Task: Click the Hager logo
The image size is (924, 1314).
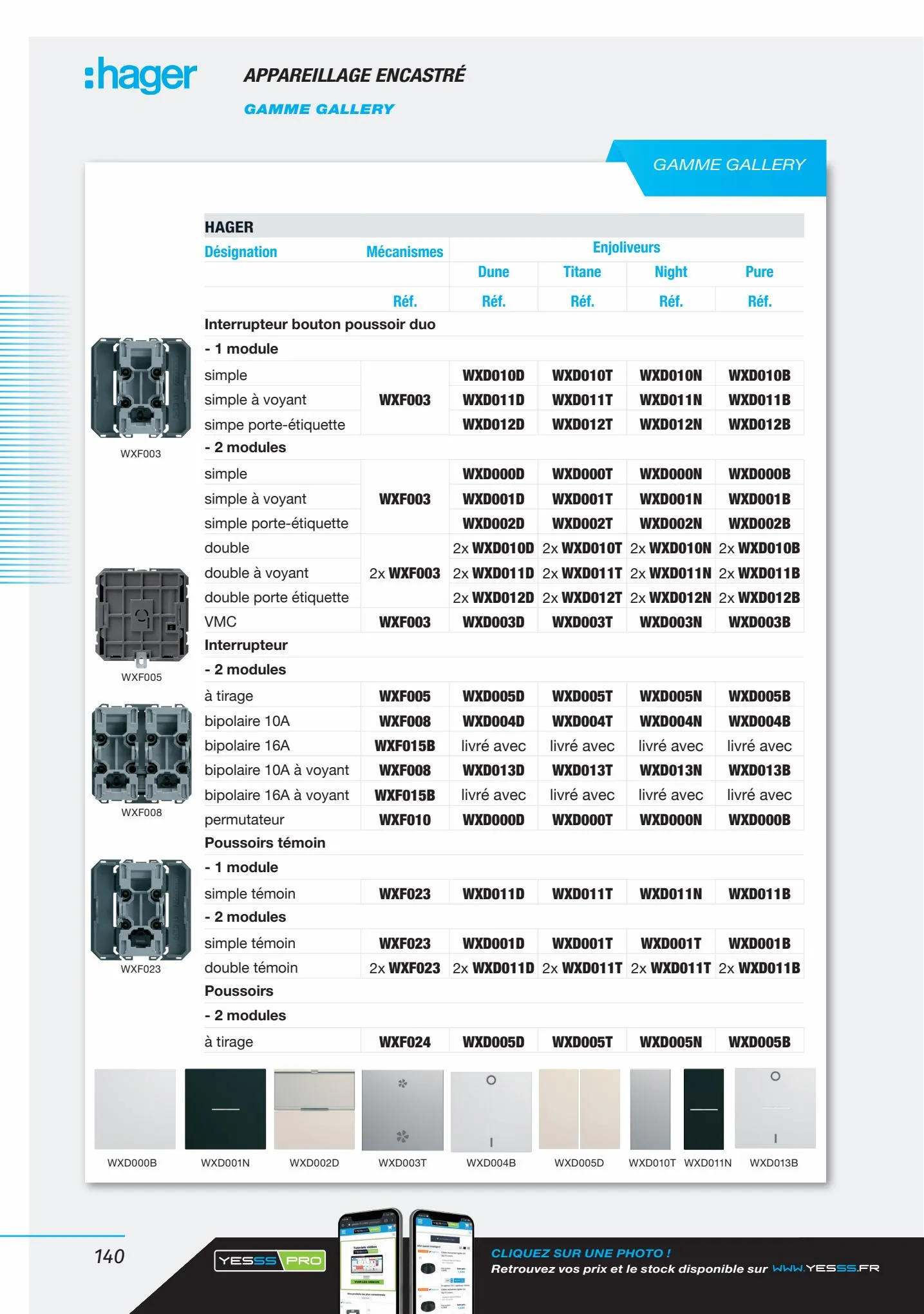Action: (x=140, y=76)
